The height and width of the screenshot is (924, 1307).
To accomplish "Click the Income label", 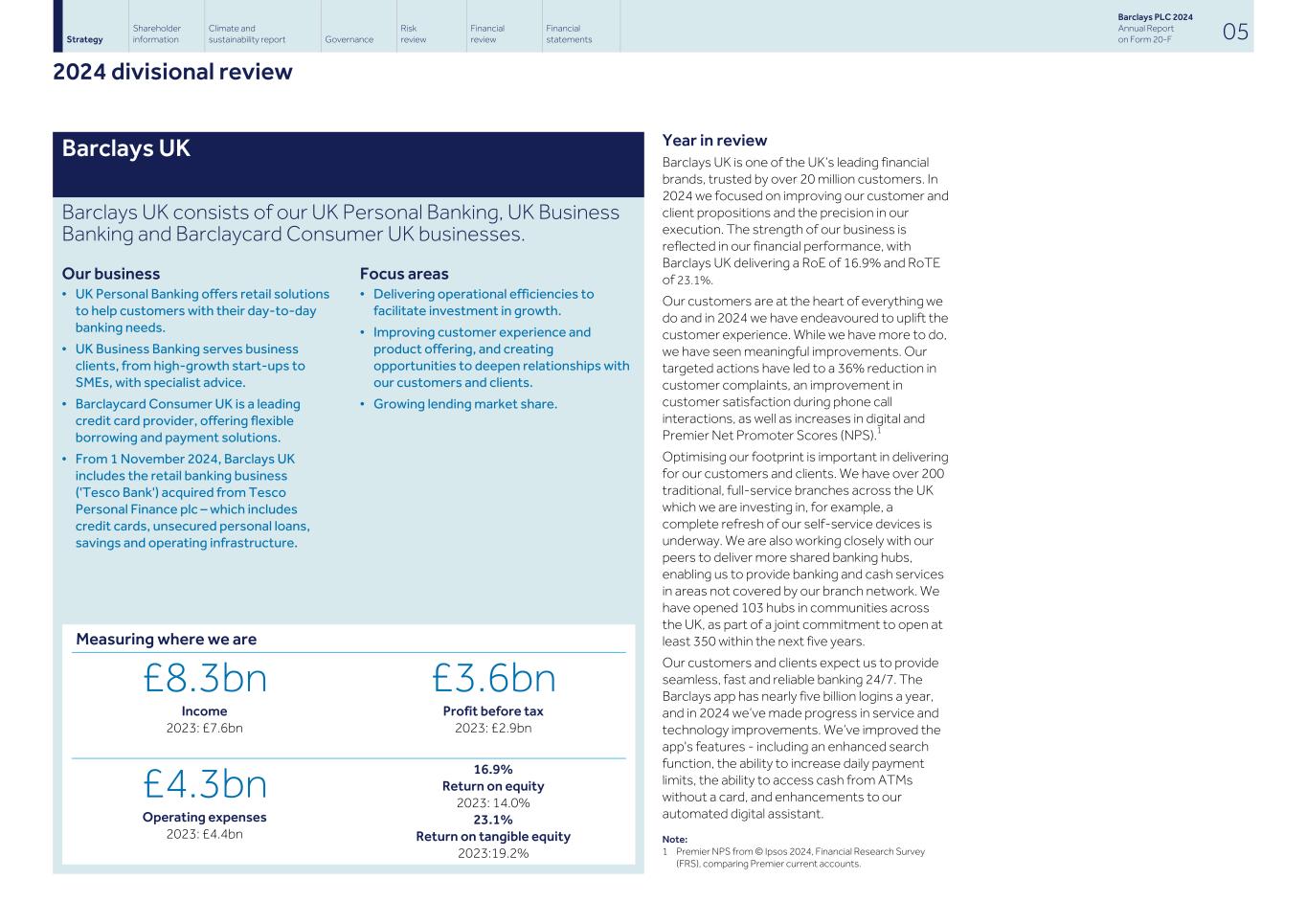I will pos(205,711).
